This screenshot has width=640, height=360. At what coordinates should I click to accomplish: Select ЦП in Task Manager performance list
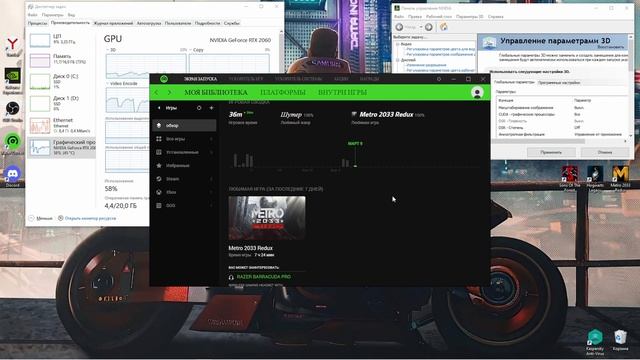pyautogui.click(x=62, y=40)
